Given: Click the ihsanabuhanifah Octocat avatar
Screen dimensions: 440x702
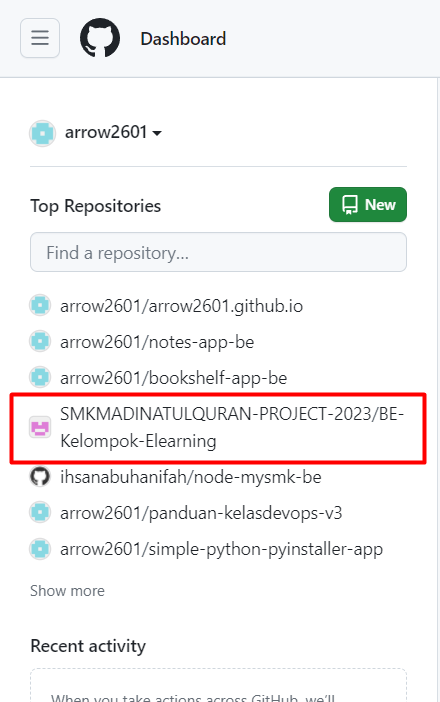Looking at the screenshot, I should (x=40, y=477).
